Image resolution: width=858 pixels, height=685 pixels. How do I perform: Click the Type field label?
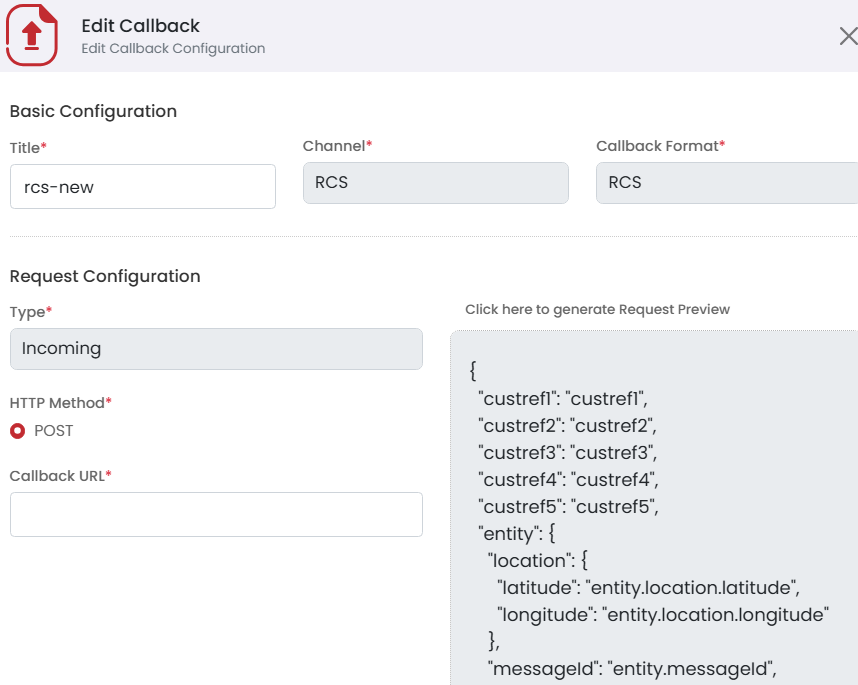click(31, 312)
